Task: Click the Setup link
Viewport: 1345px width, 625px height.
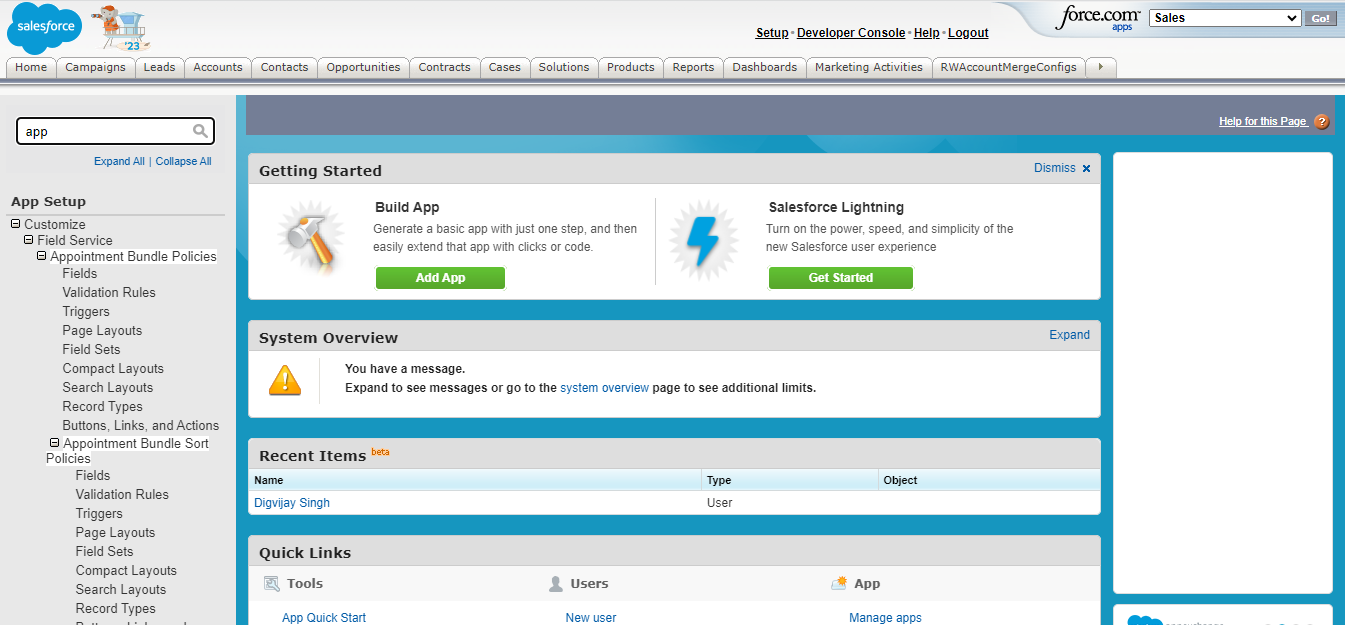Action: pos(772,33)
